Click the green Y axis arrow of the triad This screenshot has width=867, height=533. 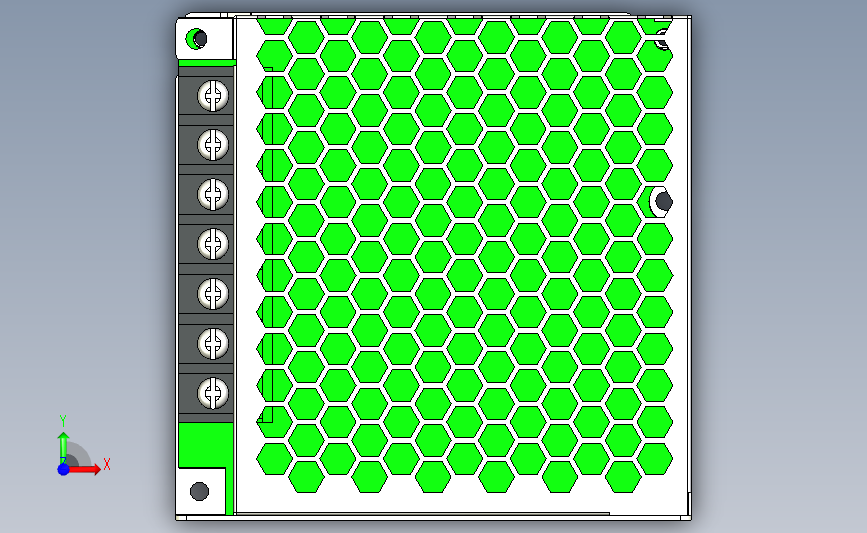pos(63,448)
